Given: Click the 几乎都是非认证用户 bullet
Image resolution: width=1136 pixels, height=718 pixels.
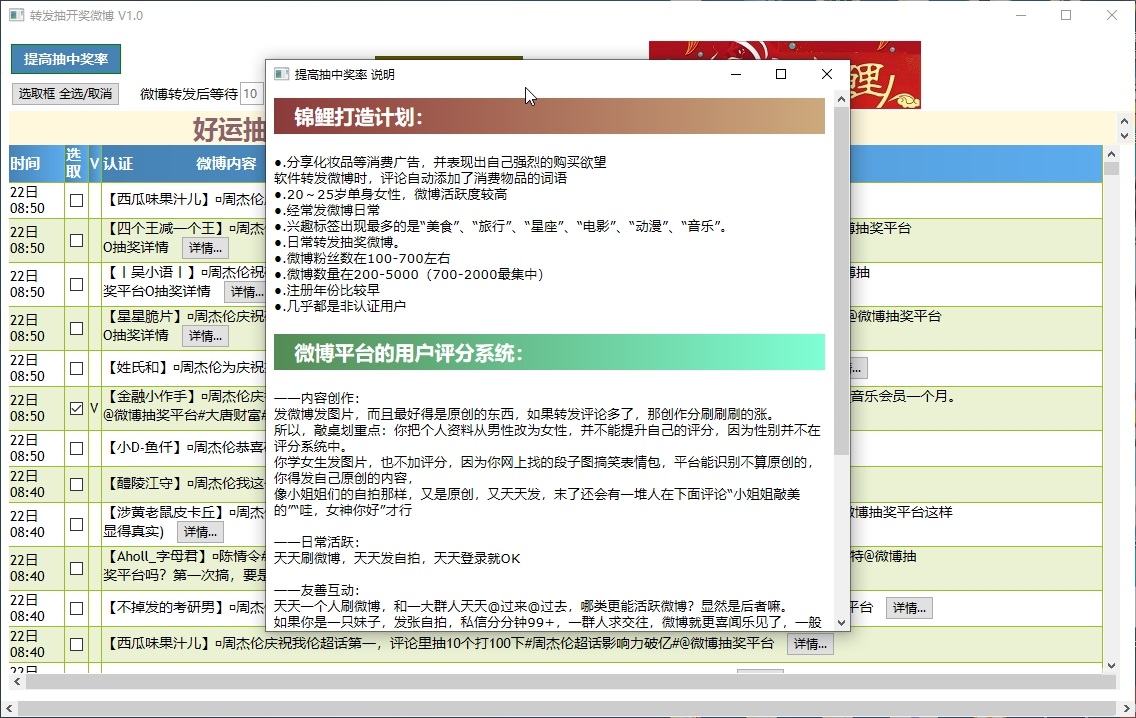Looking at the screenshot, I should coord(341,306).
